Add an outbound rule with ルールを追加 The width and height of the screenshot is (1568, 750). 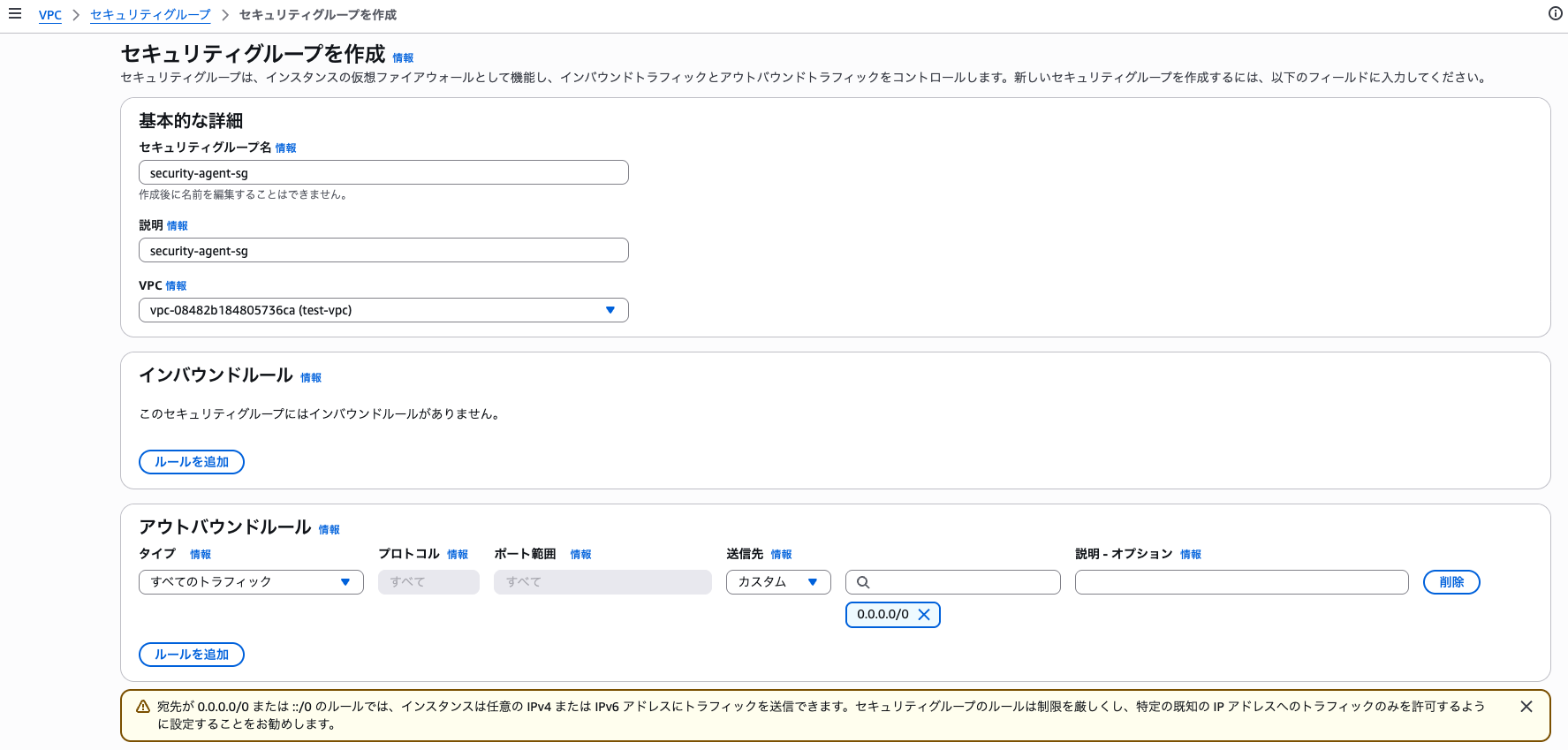coord(192,655)
